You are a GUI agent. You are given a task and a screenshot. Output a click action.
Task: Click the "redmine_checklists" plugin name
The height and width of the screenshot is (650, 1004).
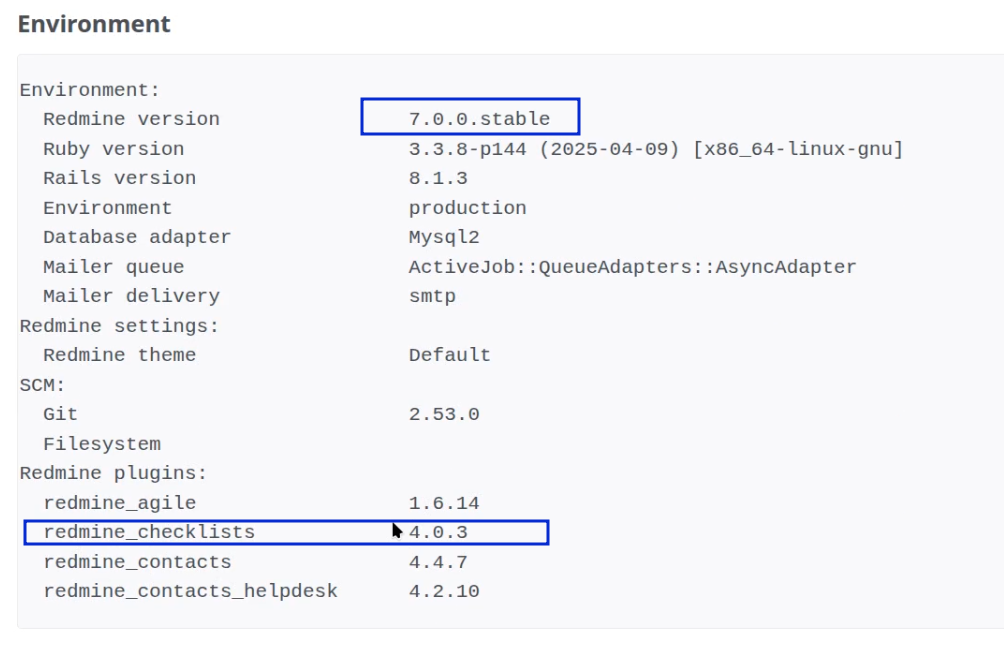(149, 532)
